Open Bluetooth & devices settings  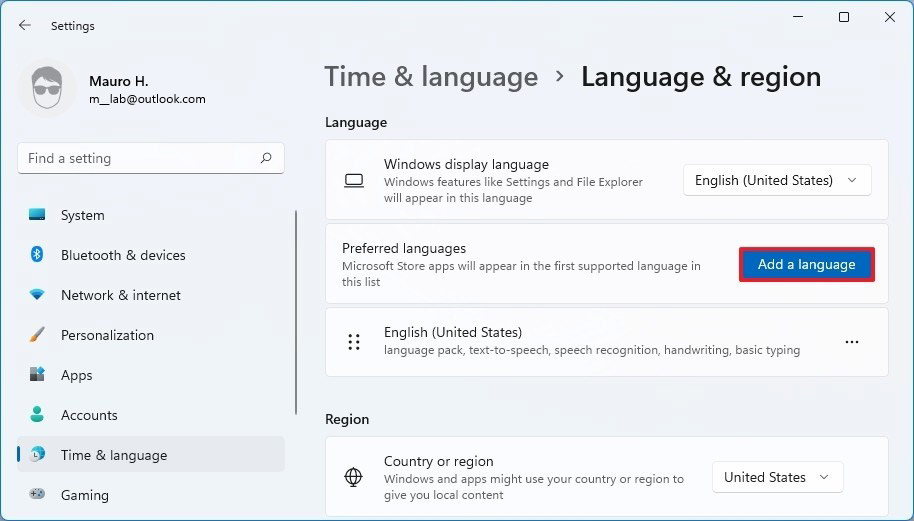click(151, 255)
